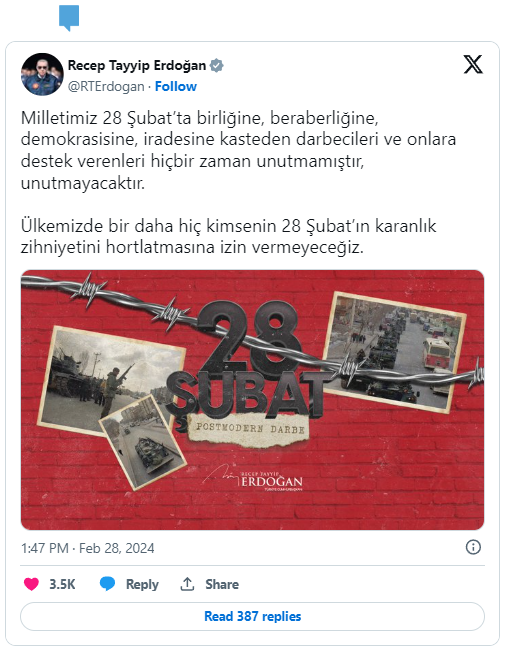507x655 pixels.
Task: Click the Share text label
Action: [x=222, y=584]
